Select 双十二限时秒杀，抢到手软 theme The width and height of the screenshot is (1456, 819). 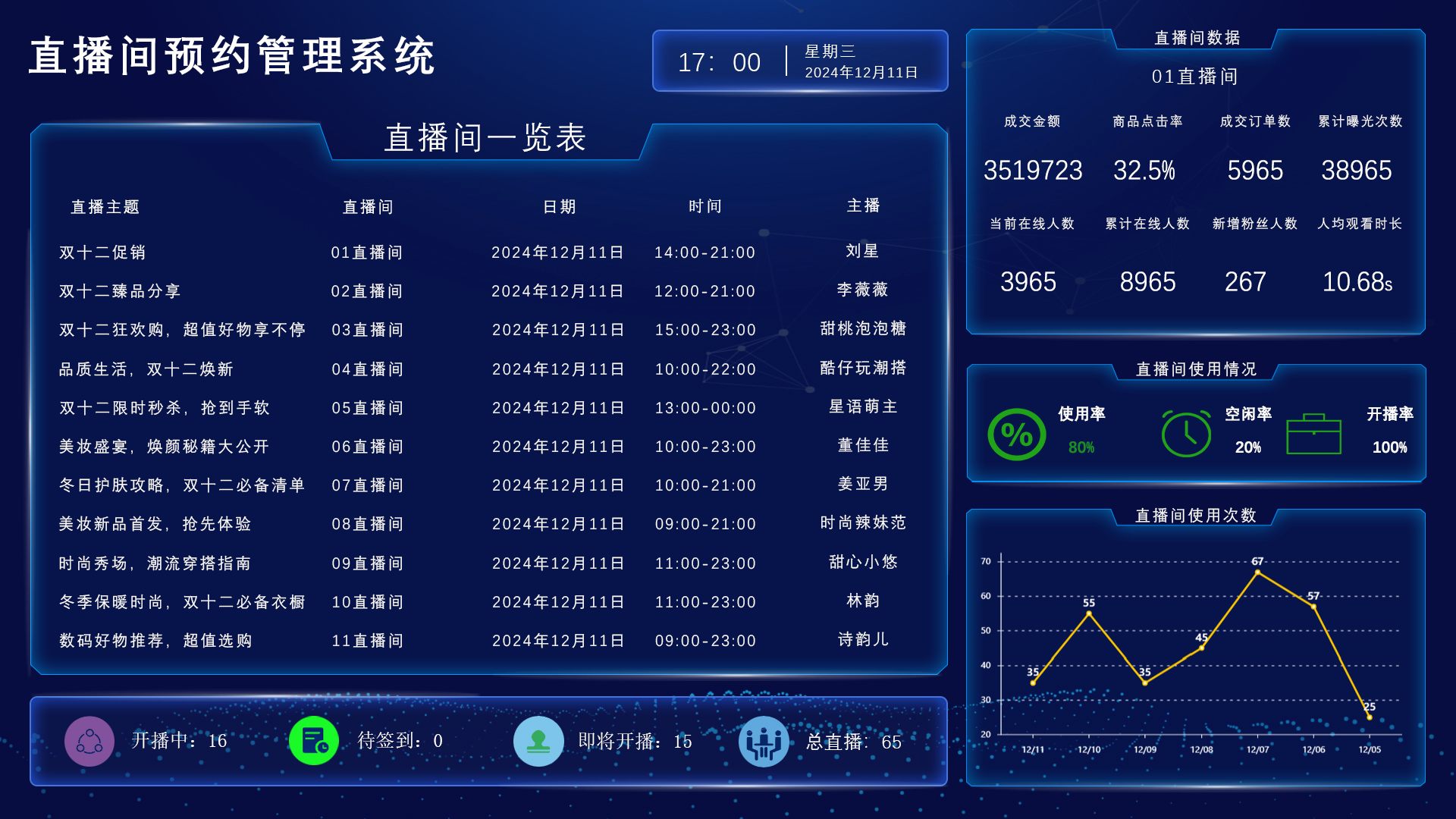[x=165, y=408]
